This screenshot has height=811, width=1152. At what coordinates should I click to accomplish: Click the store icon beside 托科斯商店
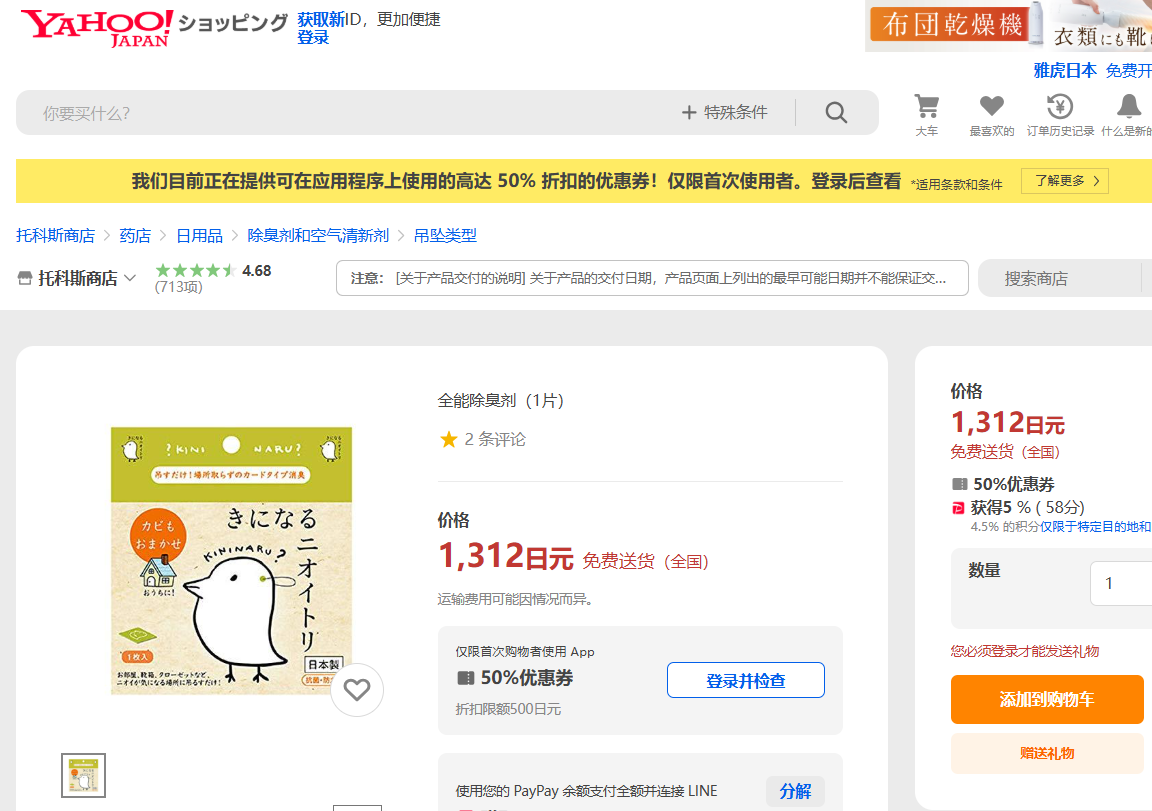[x=25, y=278]
